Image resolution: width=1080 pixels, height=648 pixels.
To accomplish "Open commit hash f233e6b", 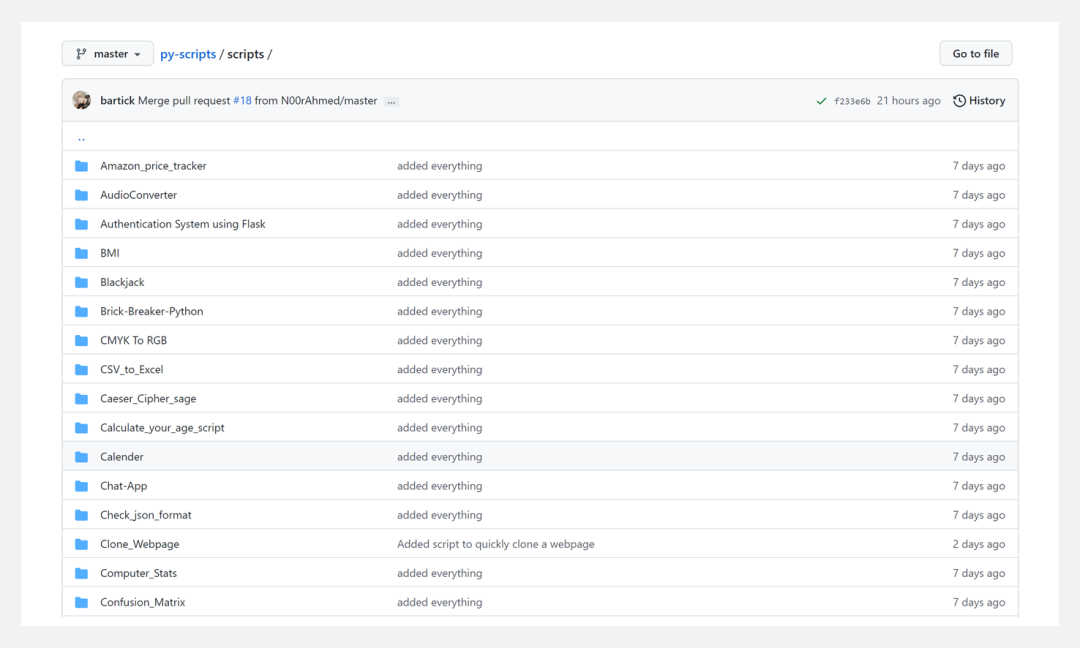I will coord(852,101).
